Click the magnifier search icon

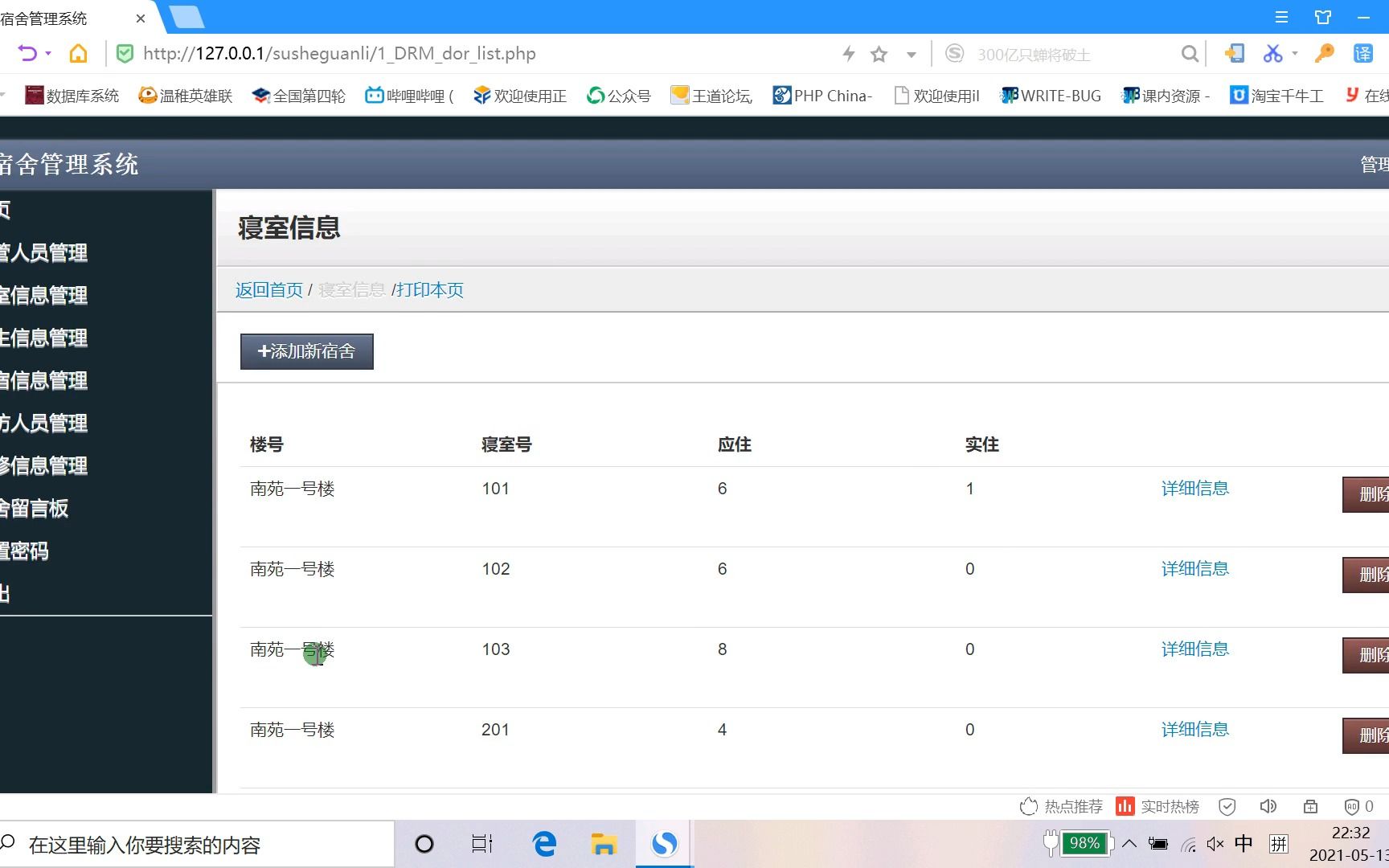tap(1190, 54)
